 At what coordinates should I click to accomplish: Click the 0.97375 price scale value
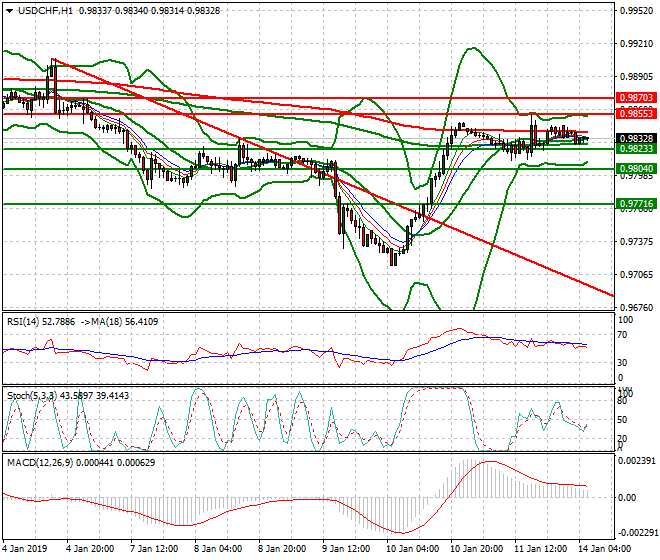coord(636,242)
